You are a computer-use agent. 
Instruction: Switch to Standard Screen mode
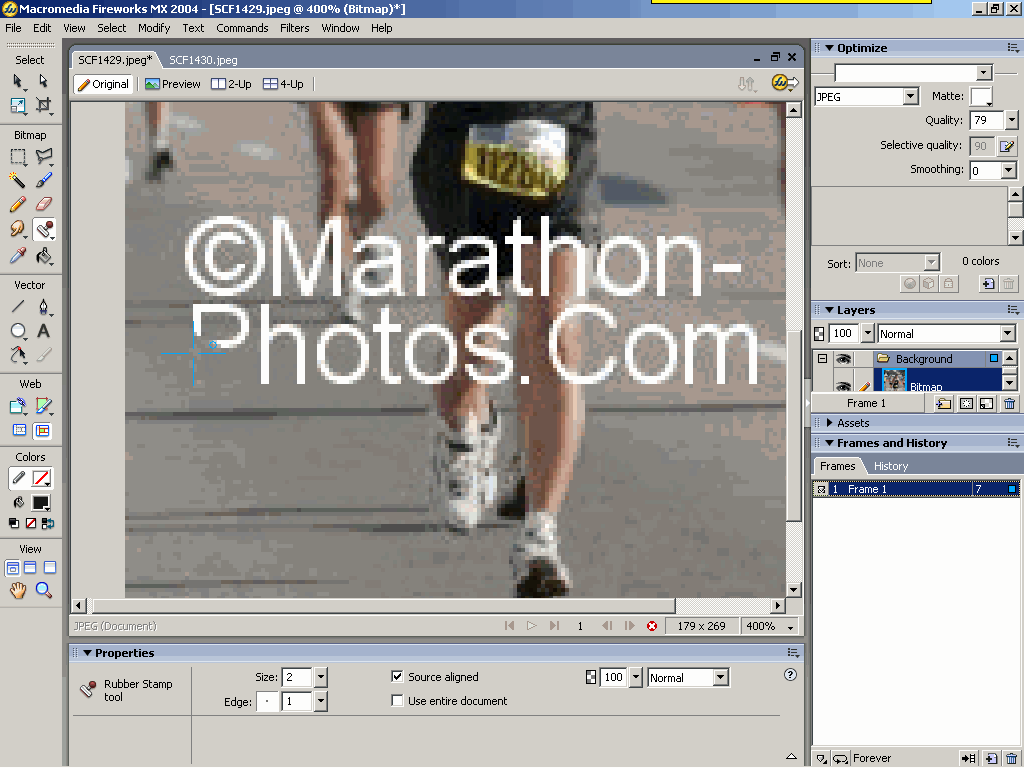pos(12,568)
